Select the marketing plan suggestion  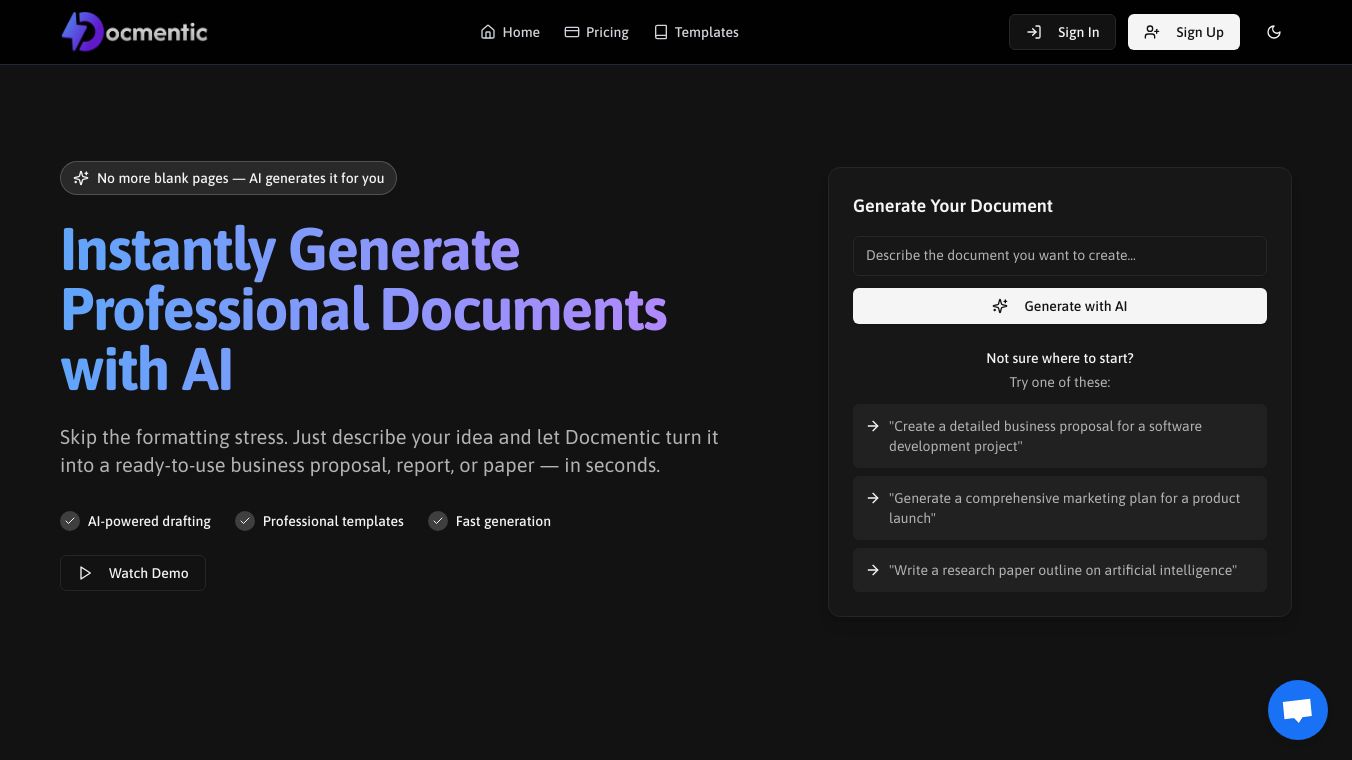click(x=1060, y=508)
